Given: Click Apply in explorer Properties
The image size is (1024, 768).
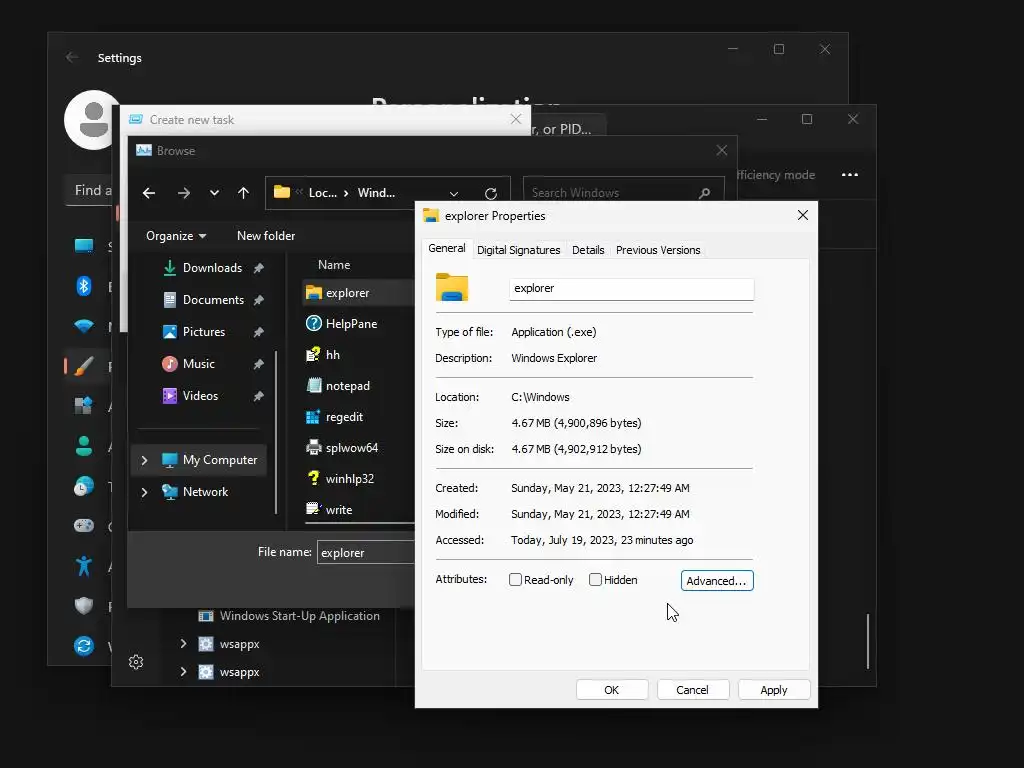Looking at the screenshot, I should click(774, 690).
